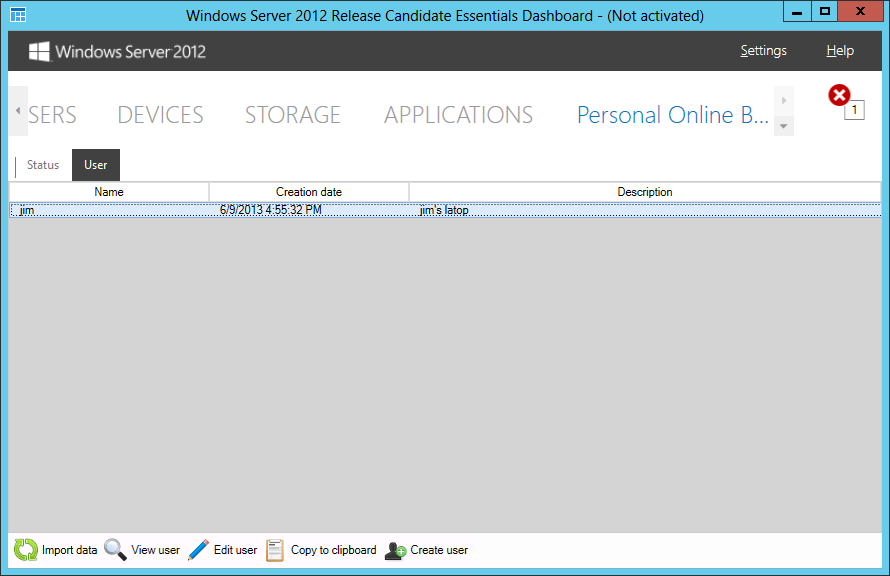890x576 pixels.
Task: Sort by the Name column header
Action: [x=109, y=192]
